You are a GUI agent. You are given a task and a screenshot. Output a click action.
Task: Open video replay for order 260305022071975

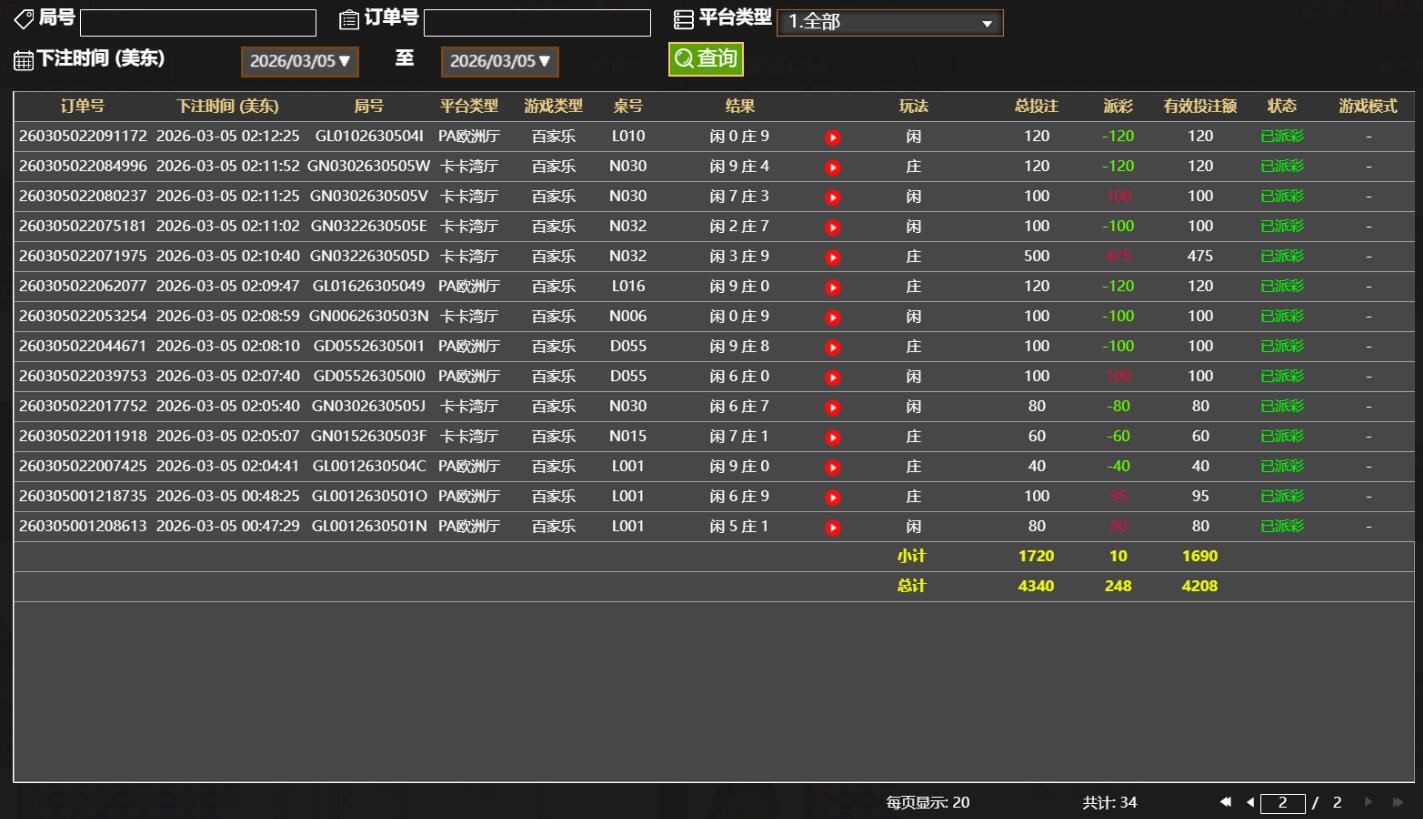[x=832, y=257]
